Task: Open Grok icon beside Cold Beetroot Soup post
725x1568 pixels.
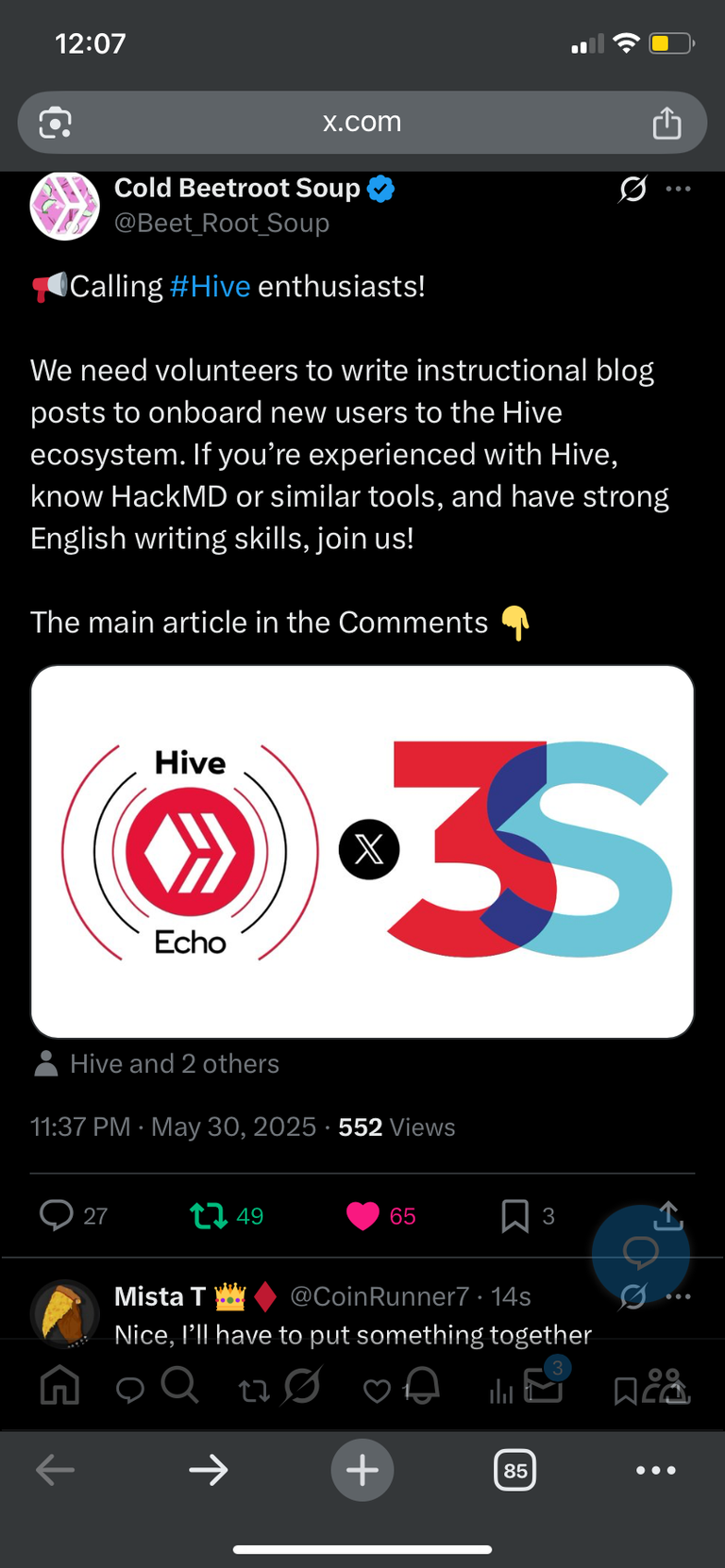Action: tap(632, 189)
